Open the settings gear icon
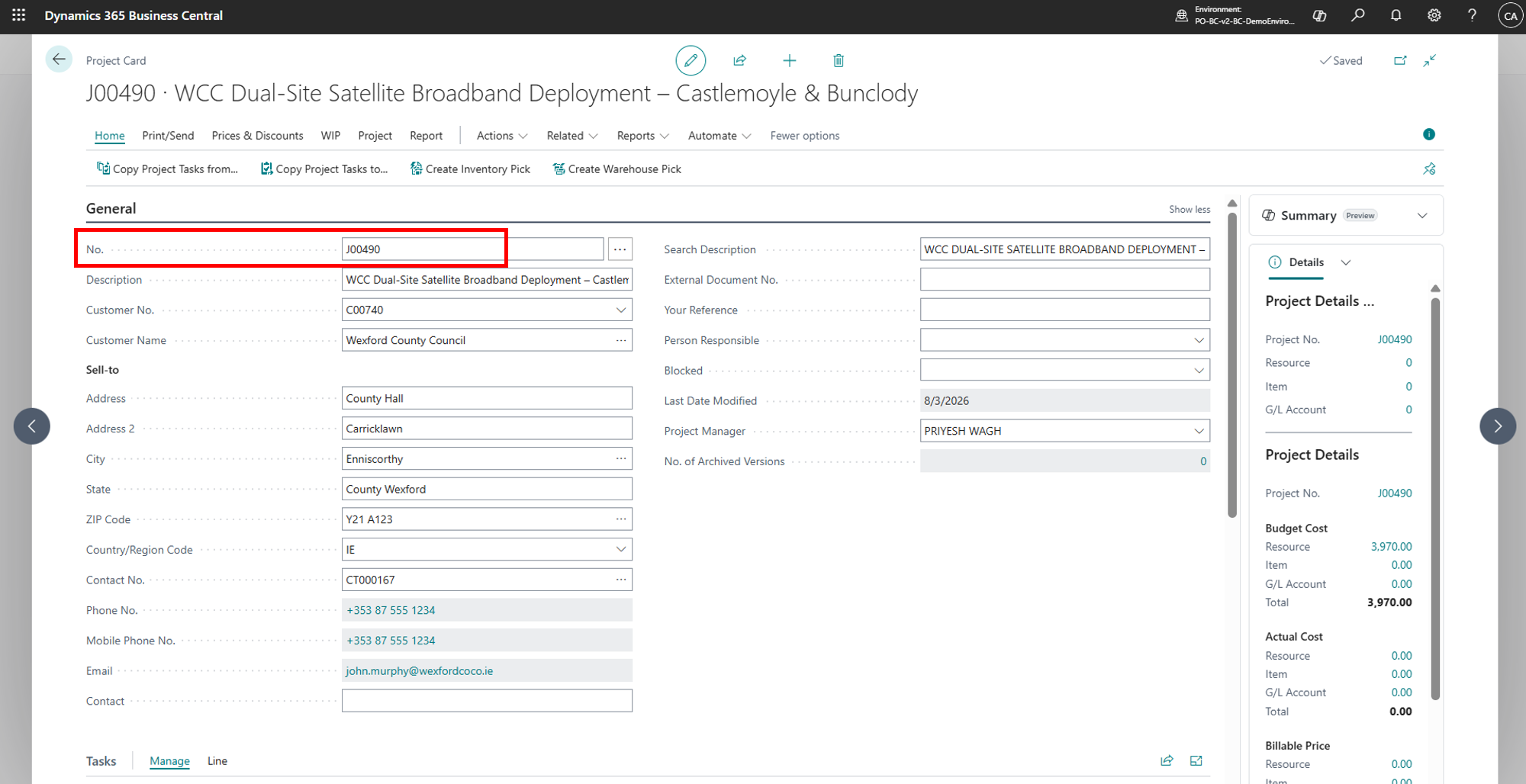 coord(1434,15)
